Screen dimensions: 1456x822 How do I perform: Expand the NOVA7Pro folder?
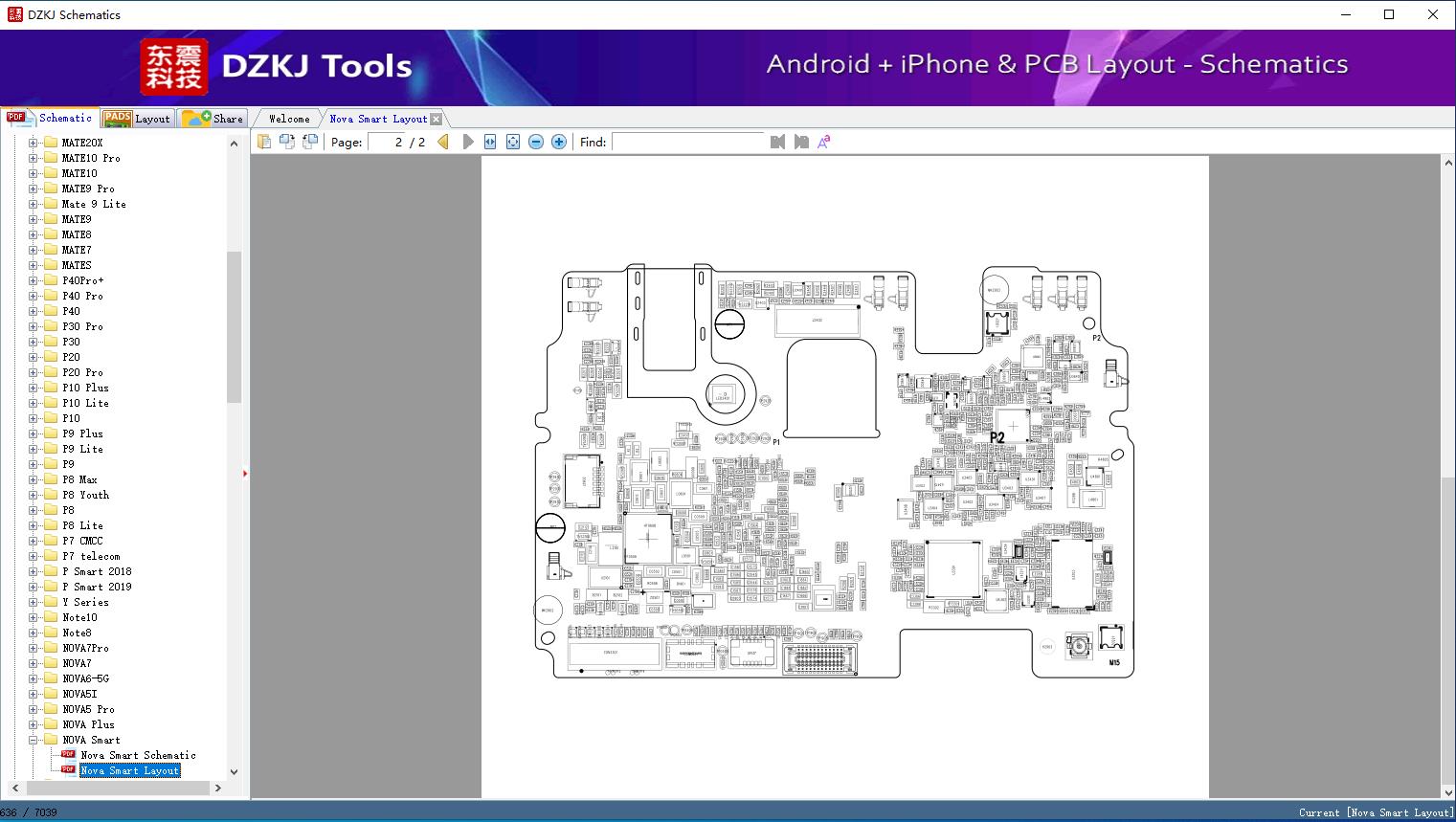(x=32, y=648)
